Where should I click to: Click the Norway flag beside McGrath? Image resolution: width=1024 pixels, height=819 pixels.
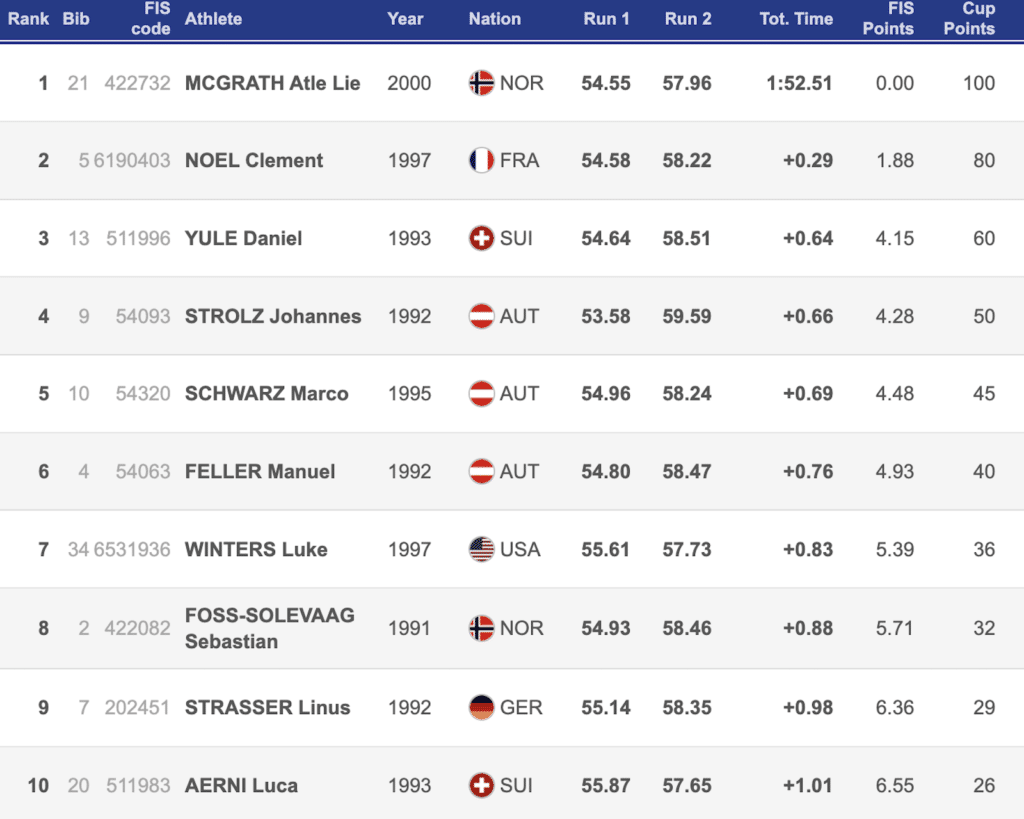pos(481,83)
